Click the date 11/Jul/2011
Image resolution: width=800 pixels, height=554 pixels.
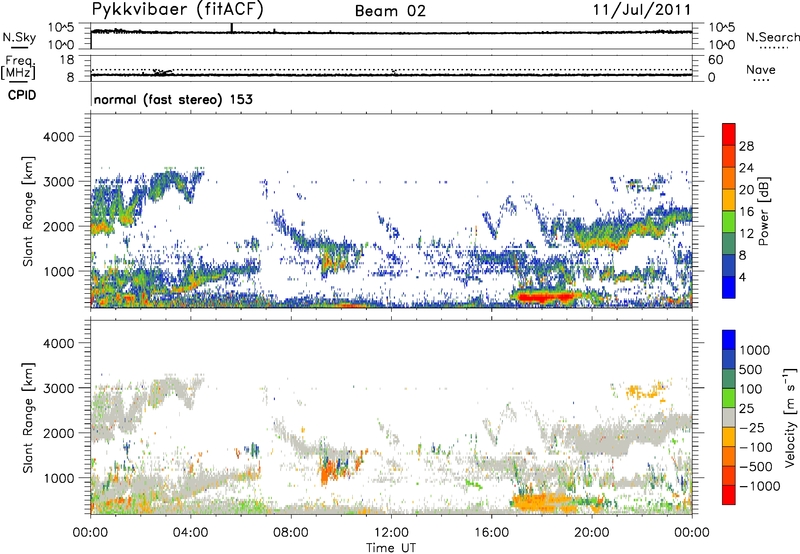[x=642, y=10]
